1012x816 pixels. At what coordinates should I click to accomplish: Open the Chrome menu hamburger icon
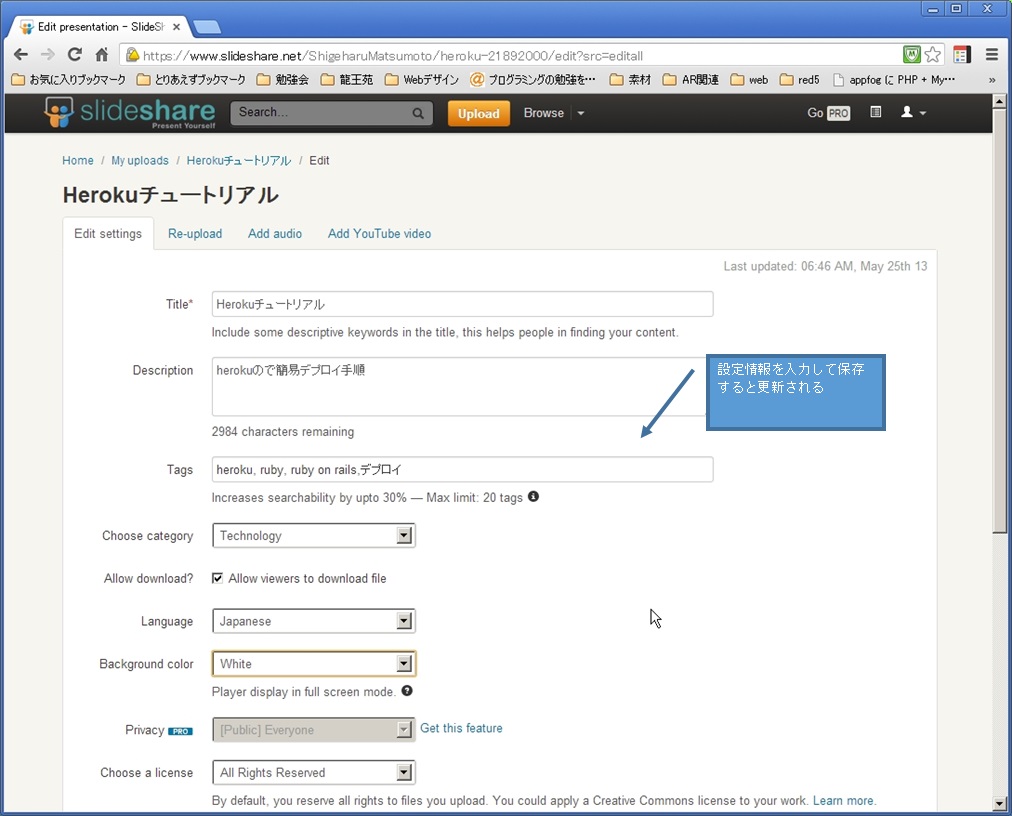coord(992,55)
